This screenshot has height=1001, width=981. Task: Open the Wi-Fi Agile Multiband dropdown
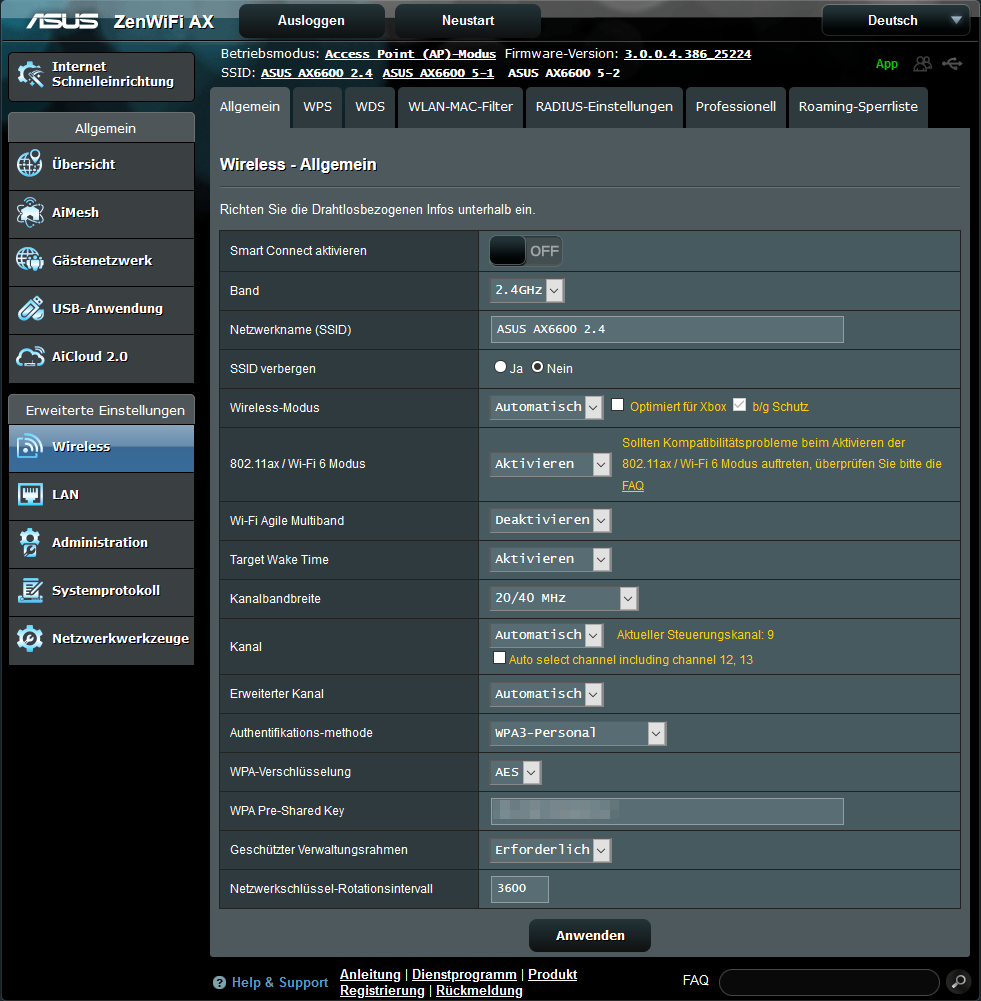click(x=551, y=520)
